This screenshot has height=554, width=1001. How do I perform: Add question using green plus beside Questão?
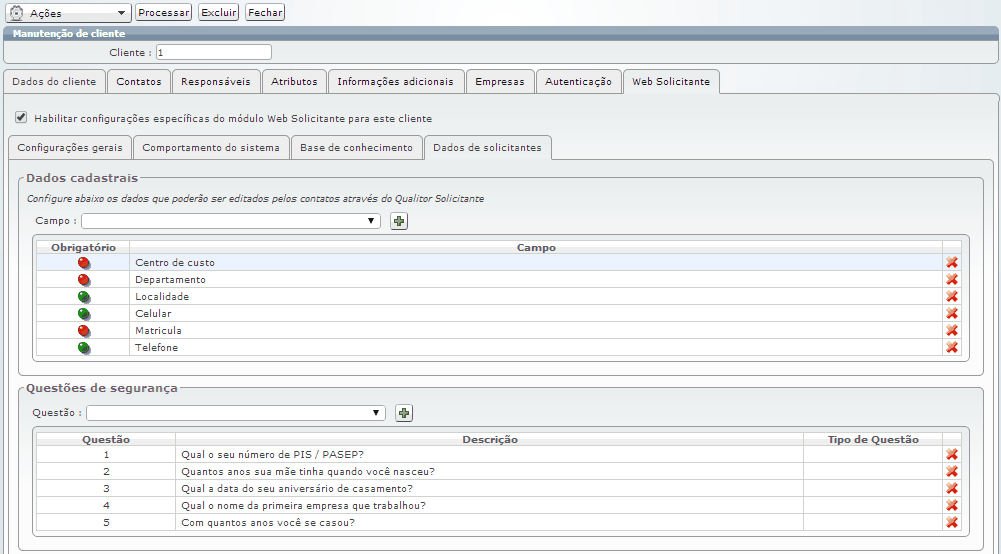404,413
